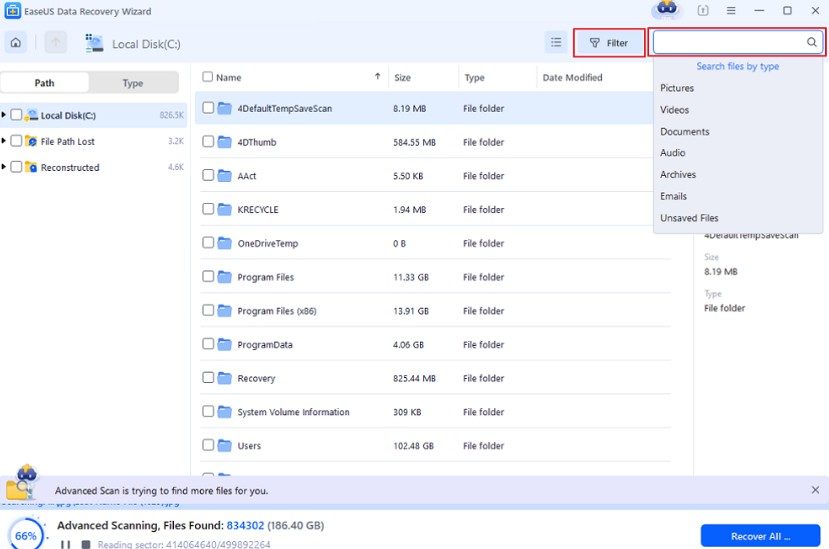Click the robot assistant avatar in title bar
The image size is (829, 549).
click(667, 9)
